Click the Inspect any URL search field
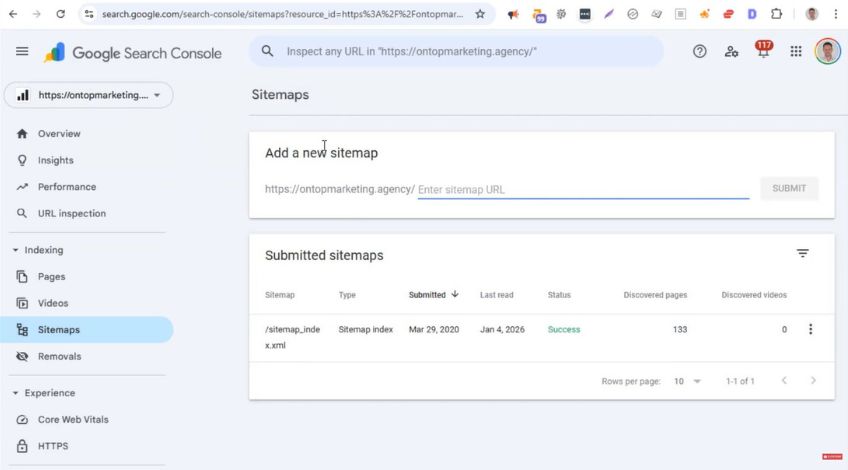This screenshot has height=470, width=848. pyautogui.click(x=457, y=51)
